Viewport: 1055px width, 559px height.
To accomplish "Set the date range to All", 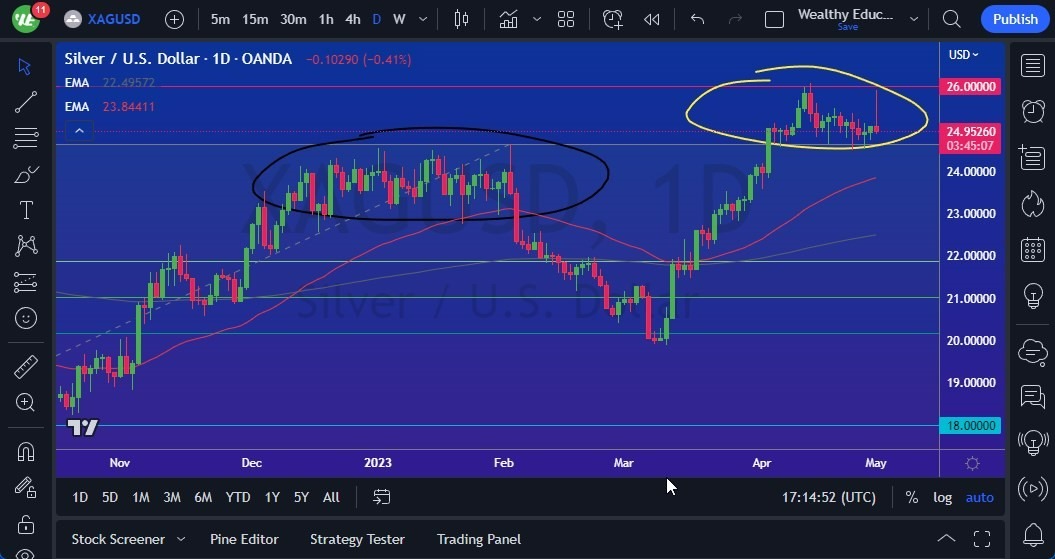I will point(331,497).
